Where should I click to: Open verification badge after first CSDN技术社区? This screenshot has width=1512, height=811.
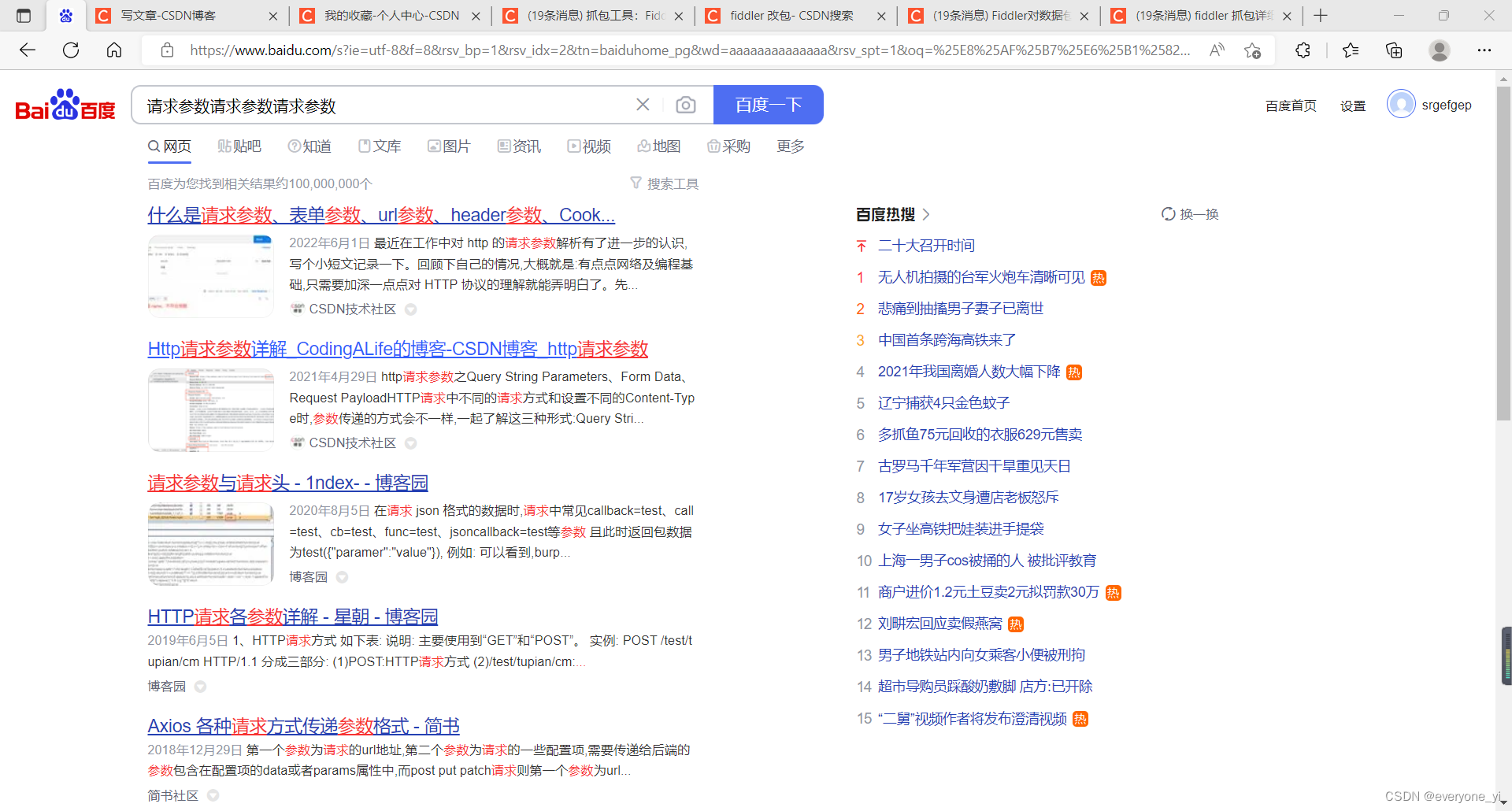410,309
